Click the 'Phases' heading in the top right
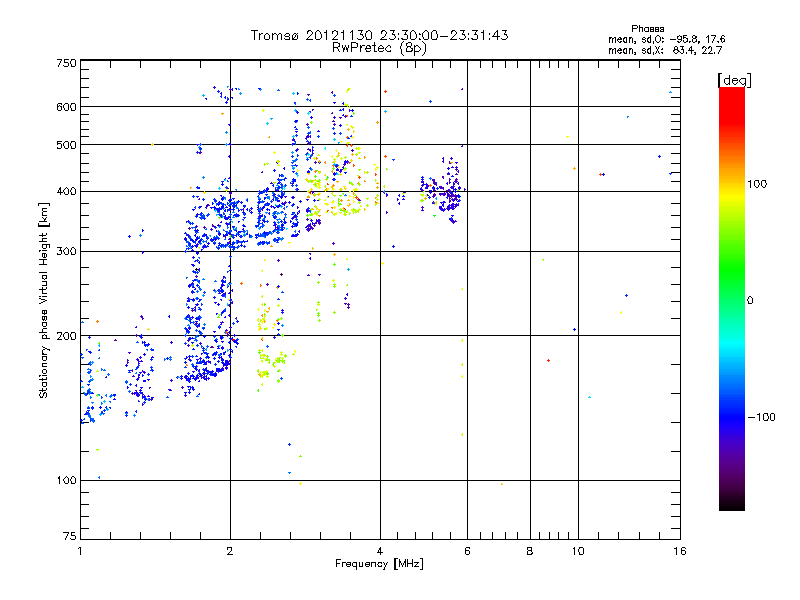800x600 pixels. 647,29
